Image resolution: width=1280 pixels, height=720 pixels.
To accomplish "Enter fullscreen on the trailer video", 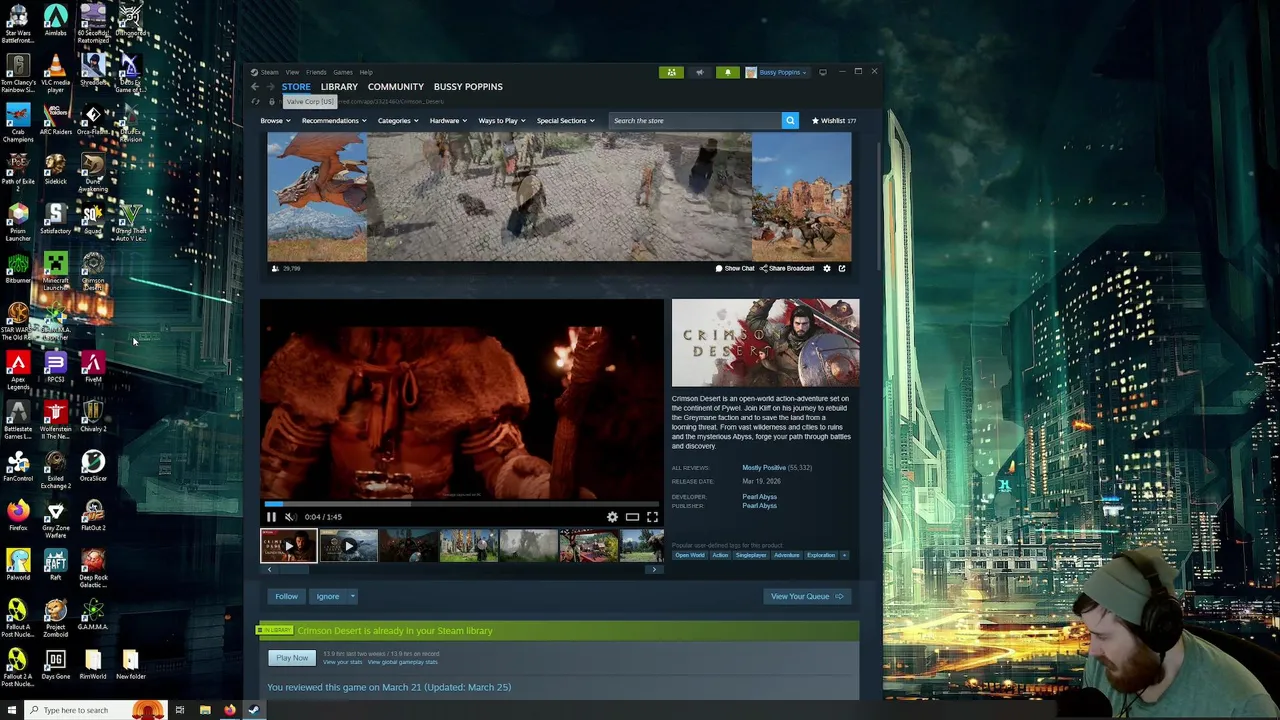I will point(652,517).
